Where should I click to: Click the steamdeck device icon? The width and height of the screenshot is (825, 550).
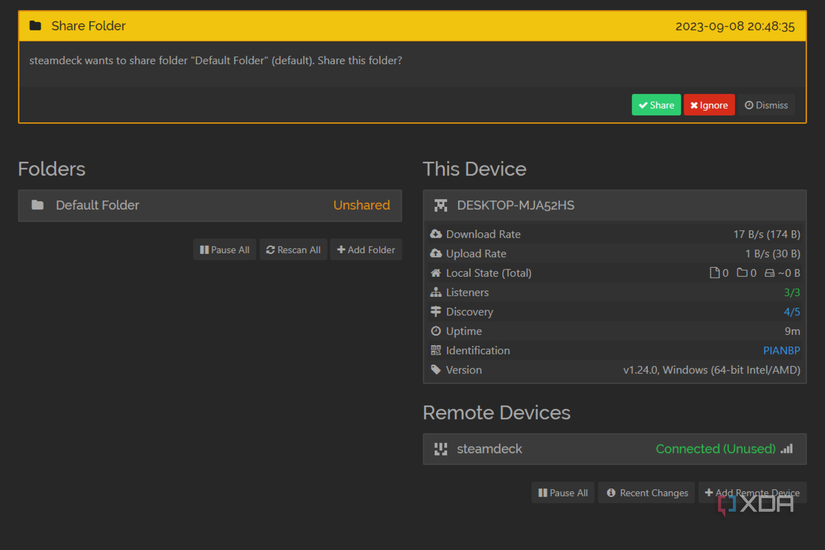[441, 449]
